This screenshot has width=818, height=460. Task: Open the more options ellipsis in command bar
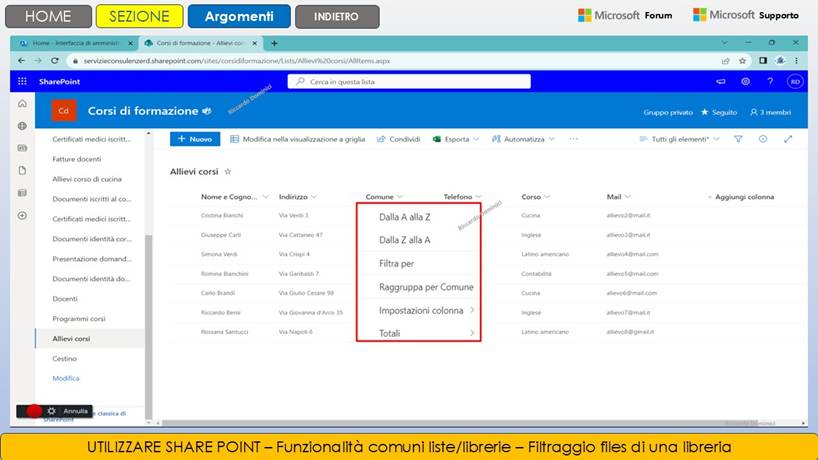[573, 139]
